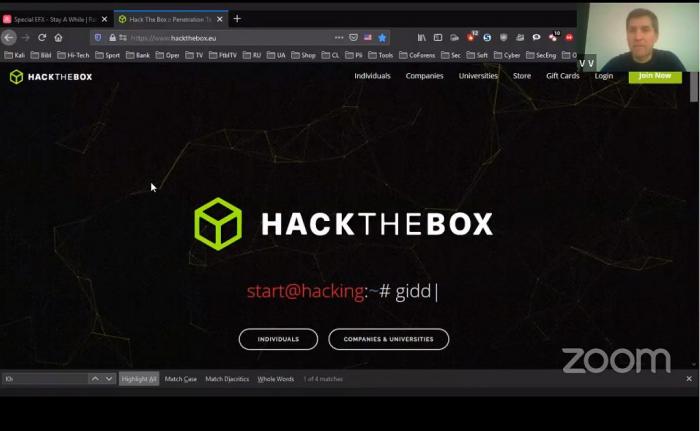Enable Match Case in find bar
Viewport: 700px width, 431px height.
(x=181, y=379)
